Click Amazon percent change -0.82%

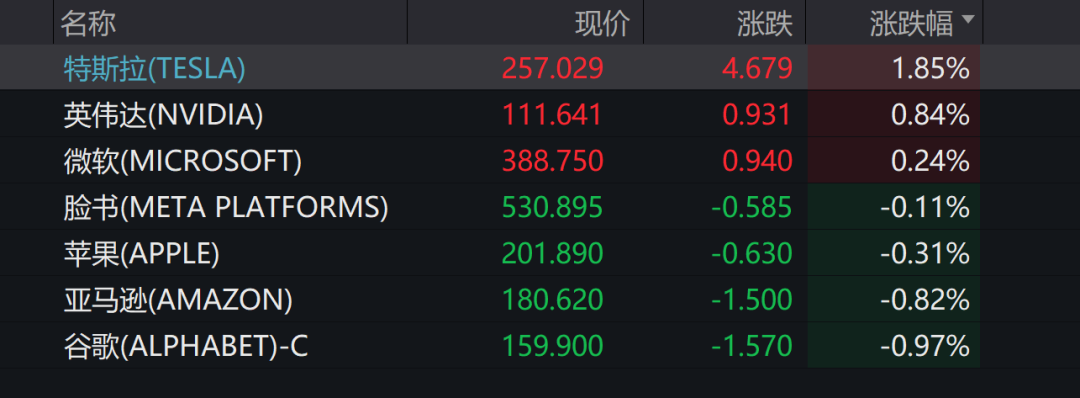pos(925,300)
